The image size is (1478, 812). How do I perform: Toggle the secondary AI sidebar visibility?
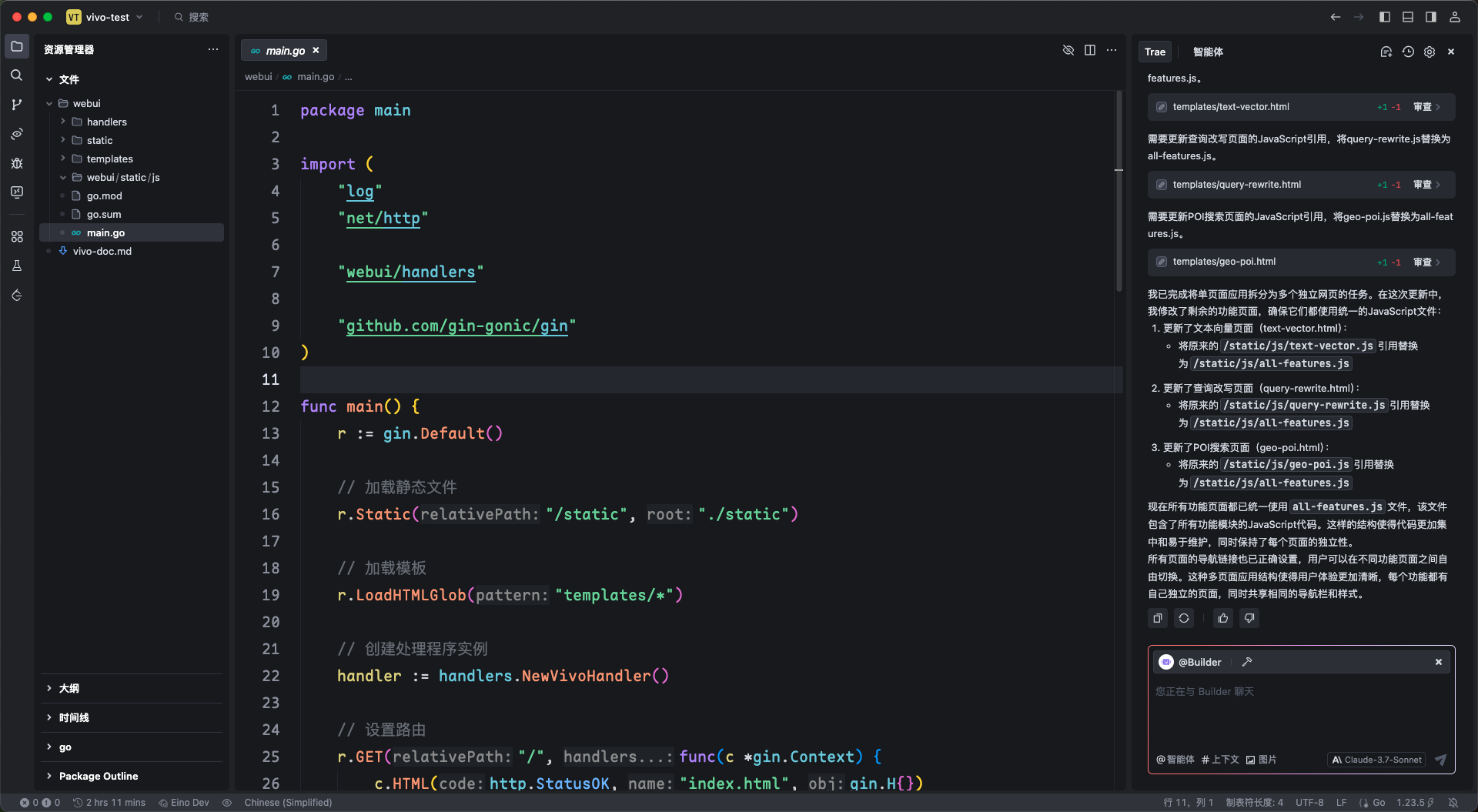(1431, 17)
